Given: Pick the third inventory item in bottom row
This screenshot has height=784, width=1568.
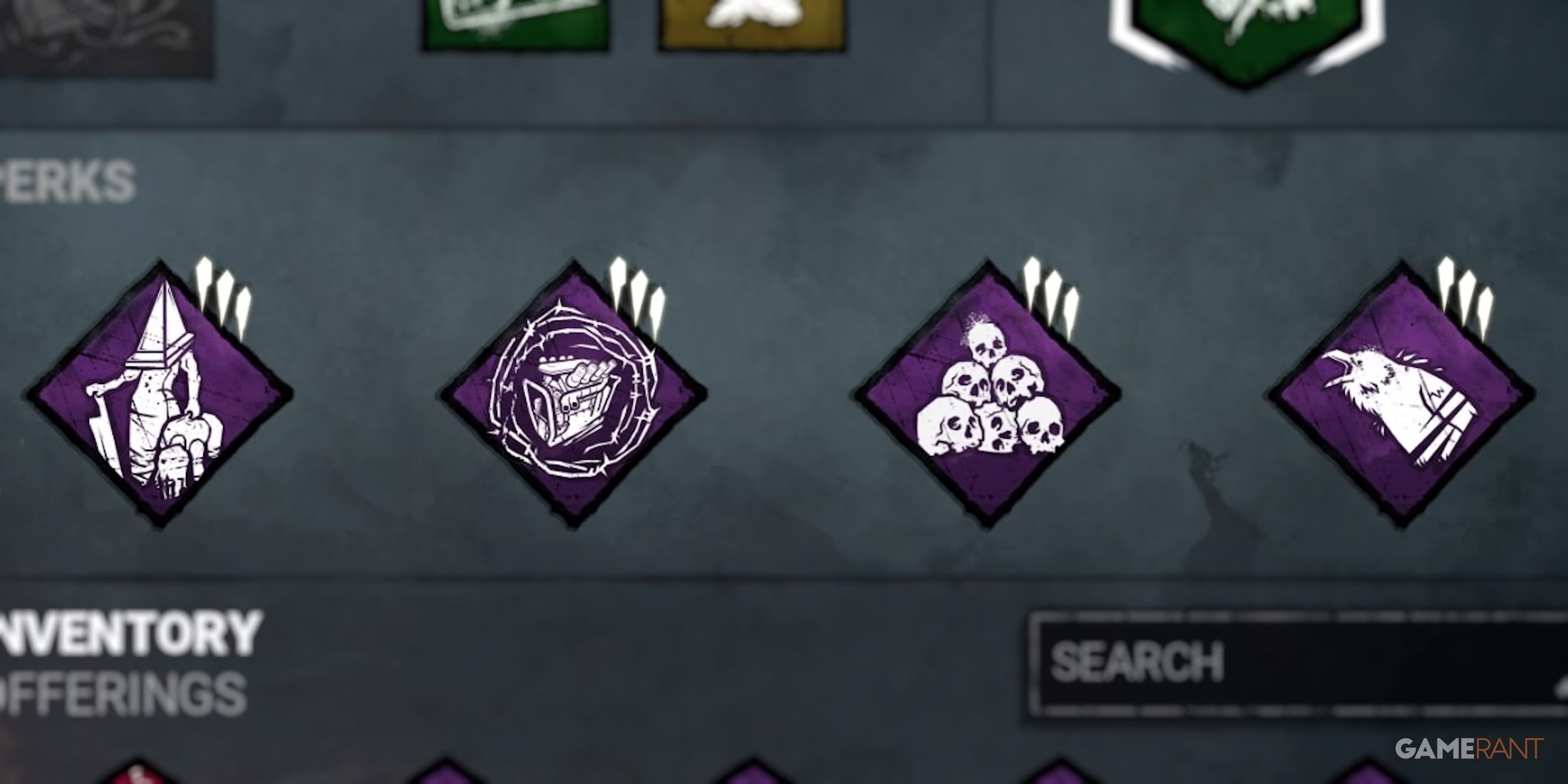Looking at the screenshot, I should tap(752, 771).
